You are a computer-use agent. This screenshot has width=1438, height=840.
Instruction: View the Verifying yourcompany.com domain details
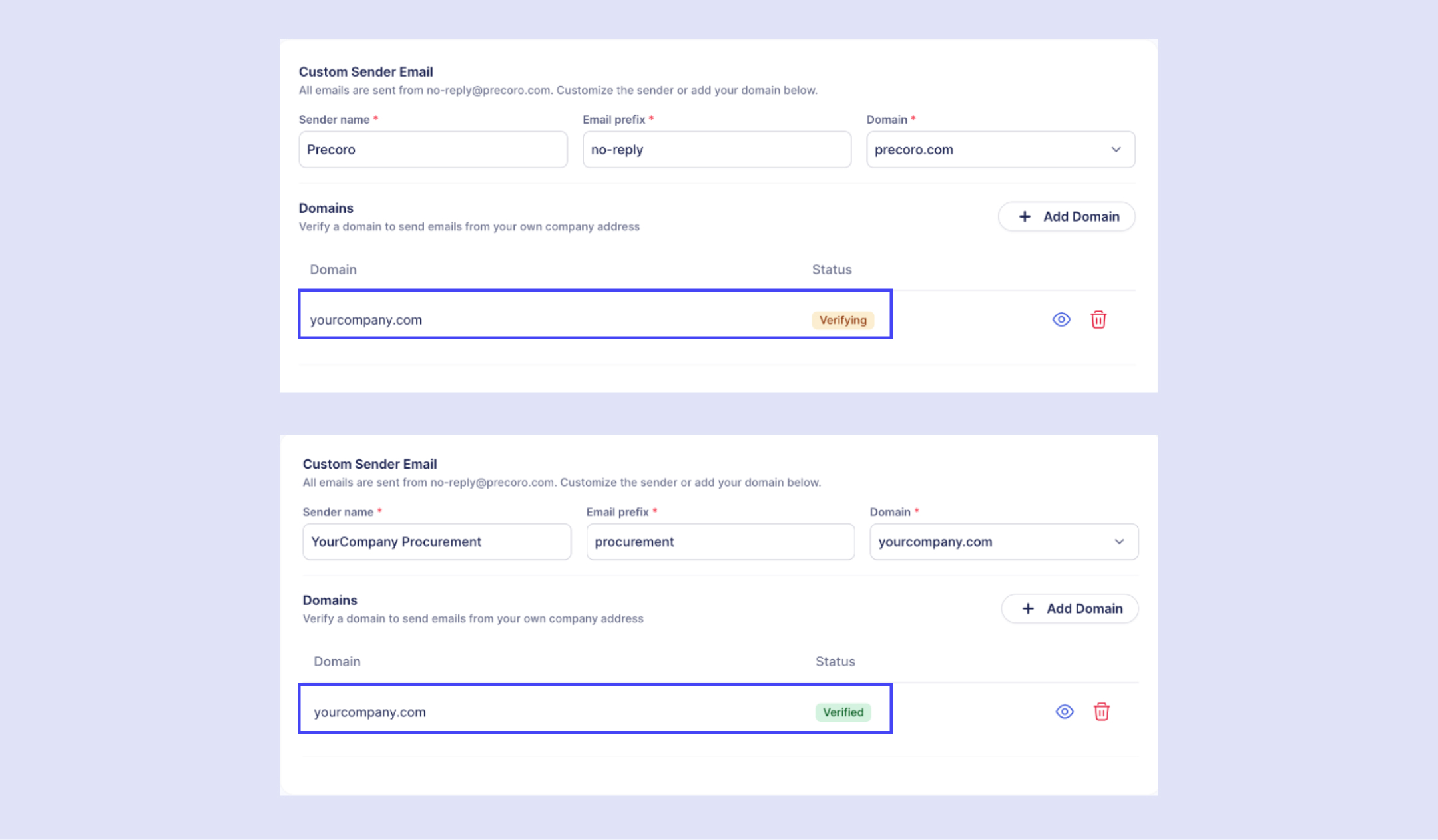1061,319
